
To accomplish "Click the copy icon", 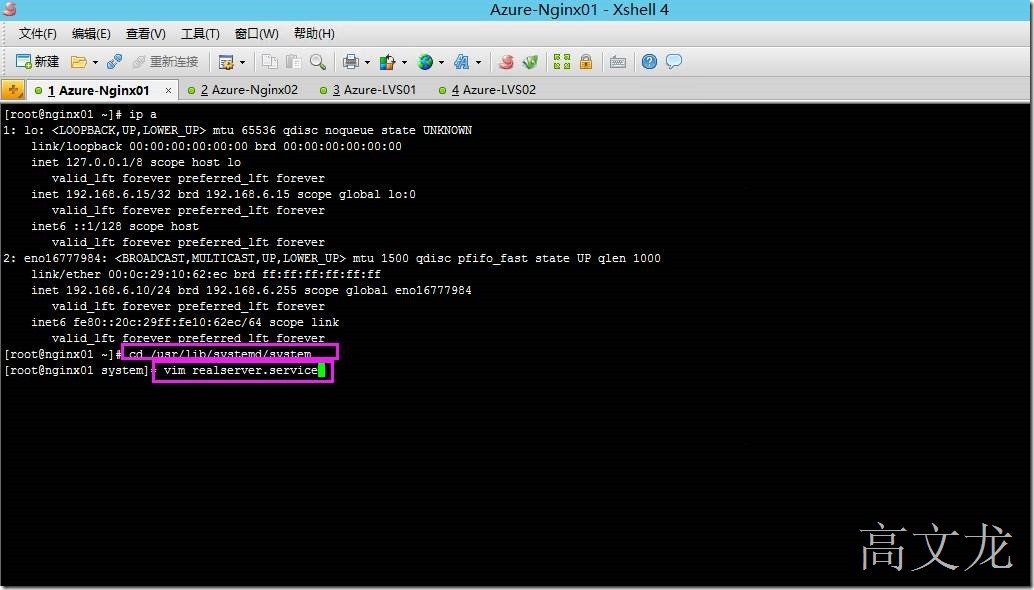I will pyautogui.click(x=270, y=62).
